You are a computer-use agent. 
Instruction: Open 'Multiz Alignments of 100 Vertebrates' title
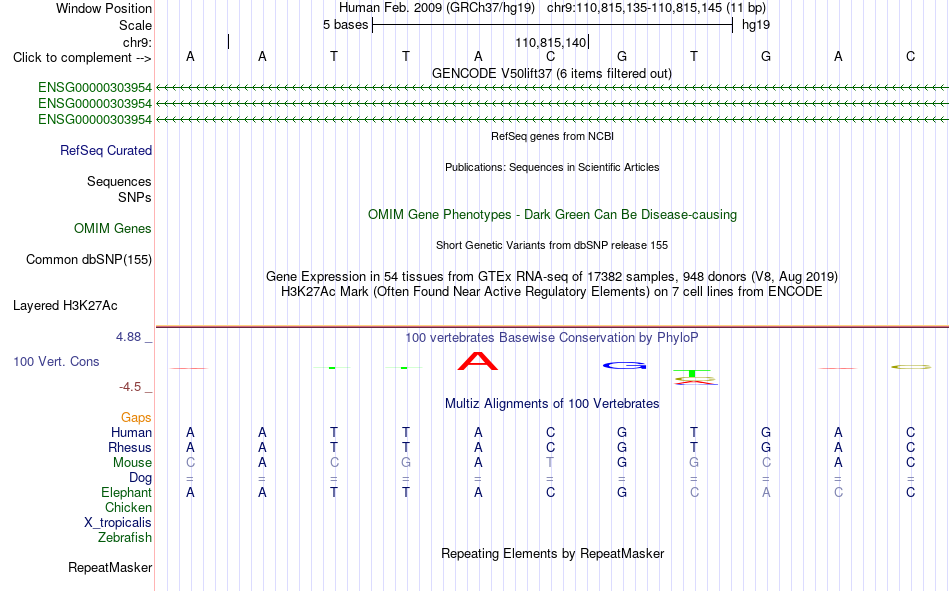[552, 404]
